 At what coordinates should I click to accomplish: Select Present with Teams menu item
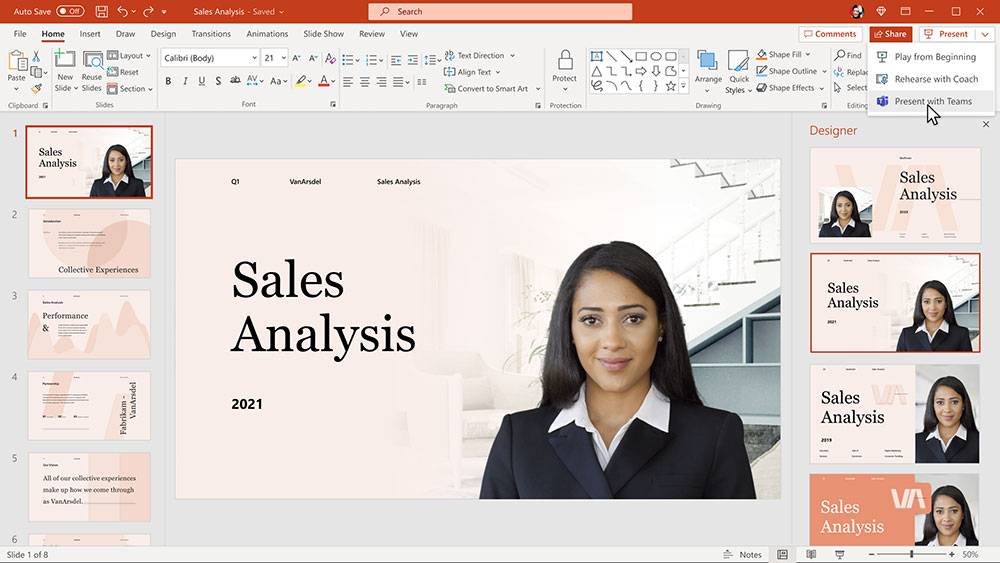click(x=932, y=101)
